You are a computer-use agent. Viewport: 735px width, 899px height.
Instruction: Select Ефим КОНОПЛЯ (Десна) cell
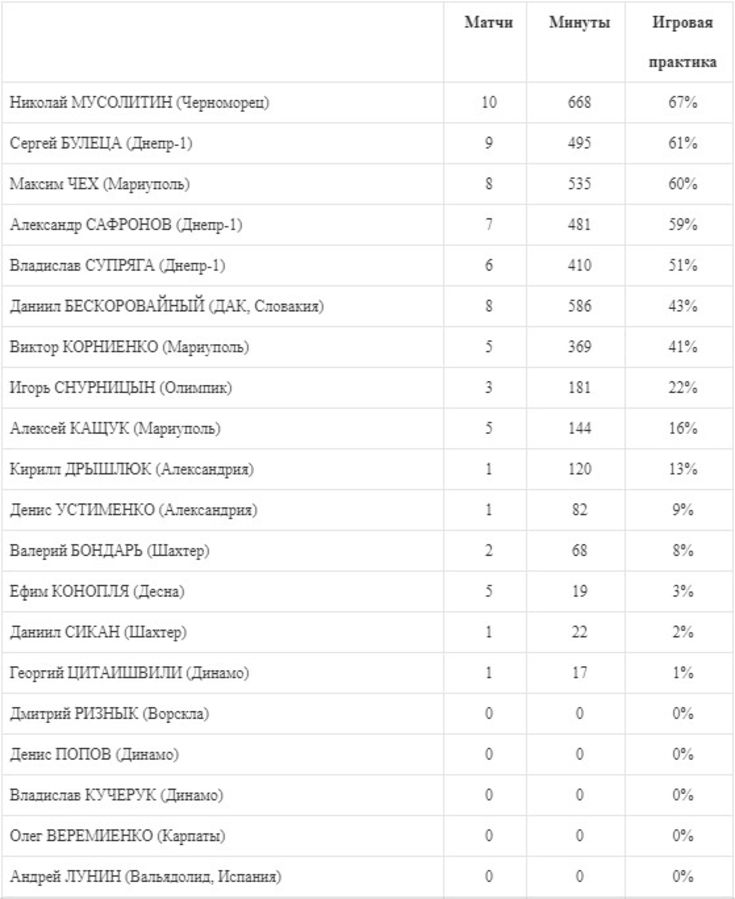pos(97,592)
